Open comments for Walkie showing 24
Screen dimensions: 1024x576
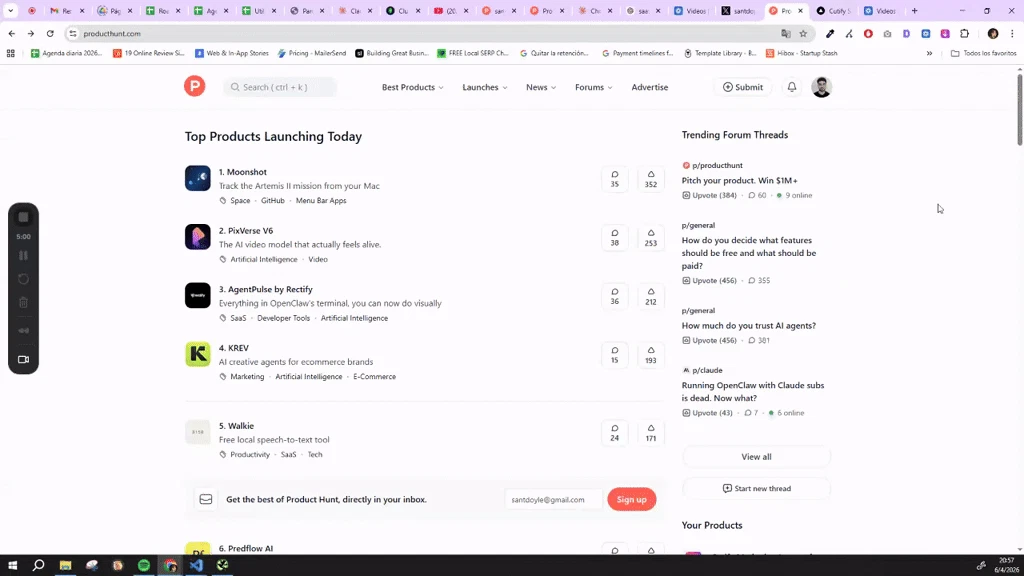[x=615, y=433]
